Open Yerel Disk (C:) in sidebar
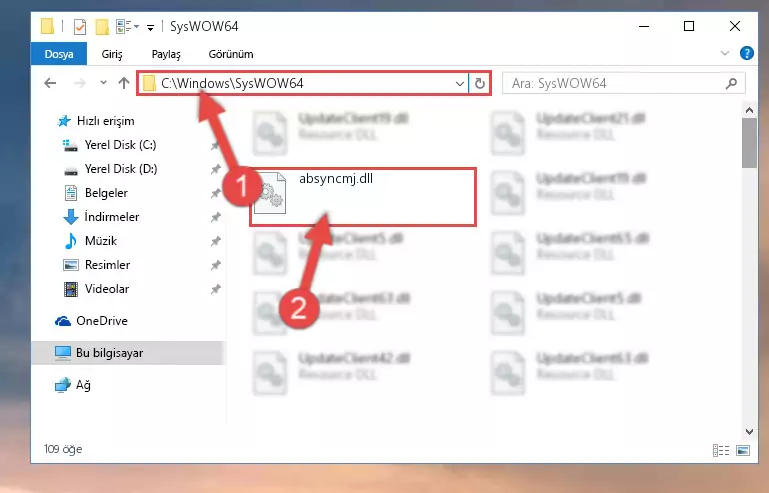The width and height of the screenshot is (769, 493). pos(120,145)
